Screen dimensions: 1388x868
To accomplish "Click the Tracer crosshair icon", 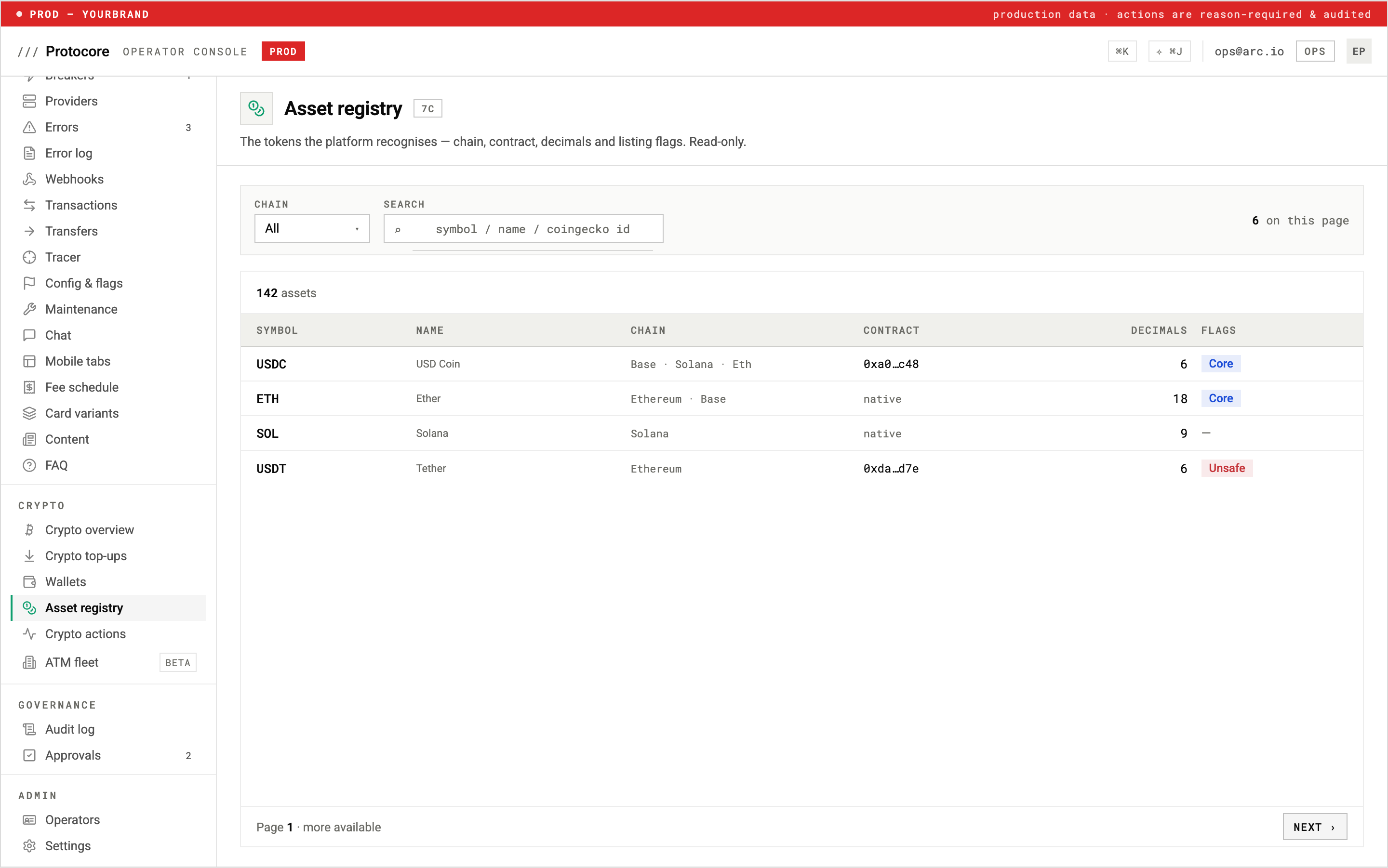I will tap(29, 257).
